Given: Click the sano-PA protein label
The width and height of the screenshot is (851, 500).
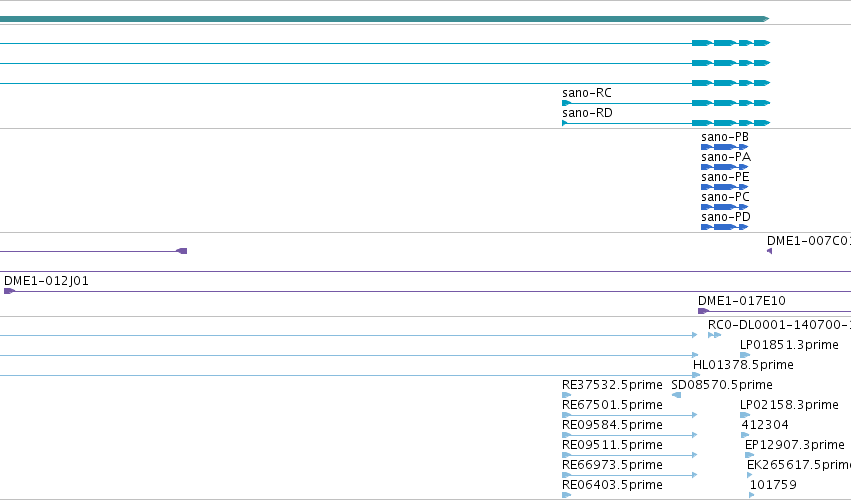Looking at the screenshot, I should [x=726, y=157].
